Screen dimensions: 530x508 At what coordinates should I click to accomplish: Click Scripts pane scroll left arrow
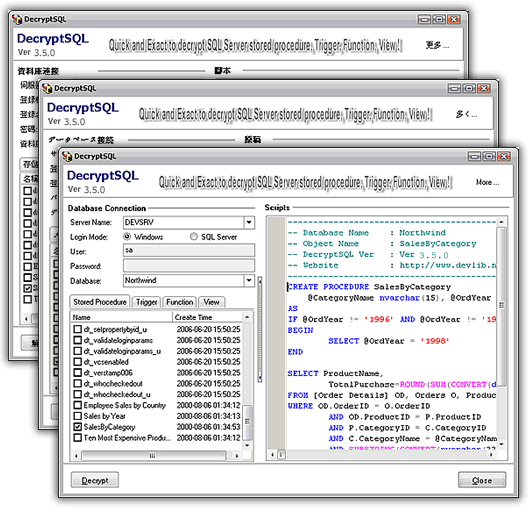273,455
